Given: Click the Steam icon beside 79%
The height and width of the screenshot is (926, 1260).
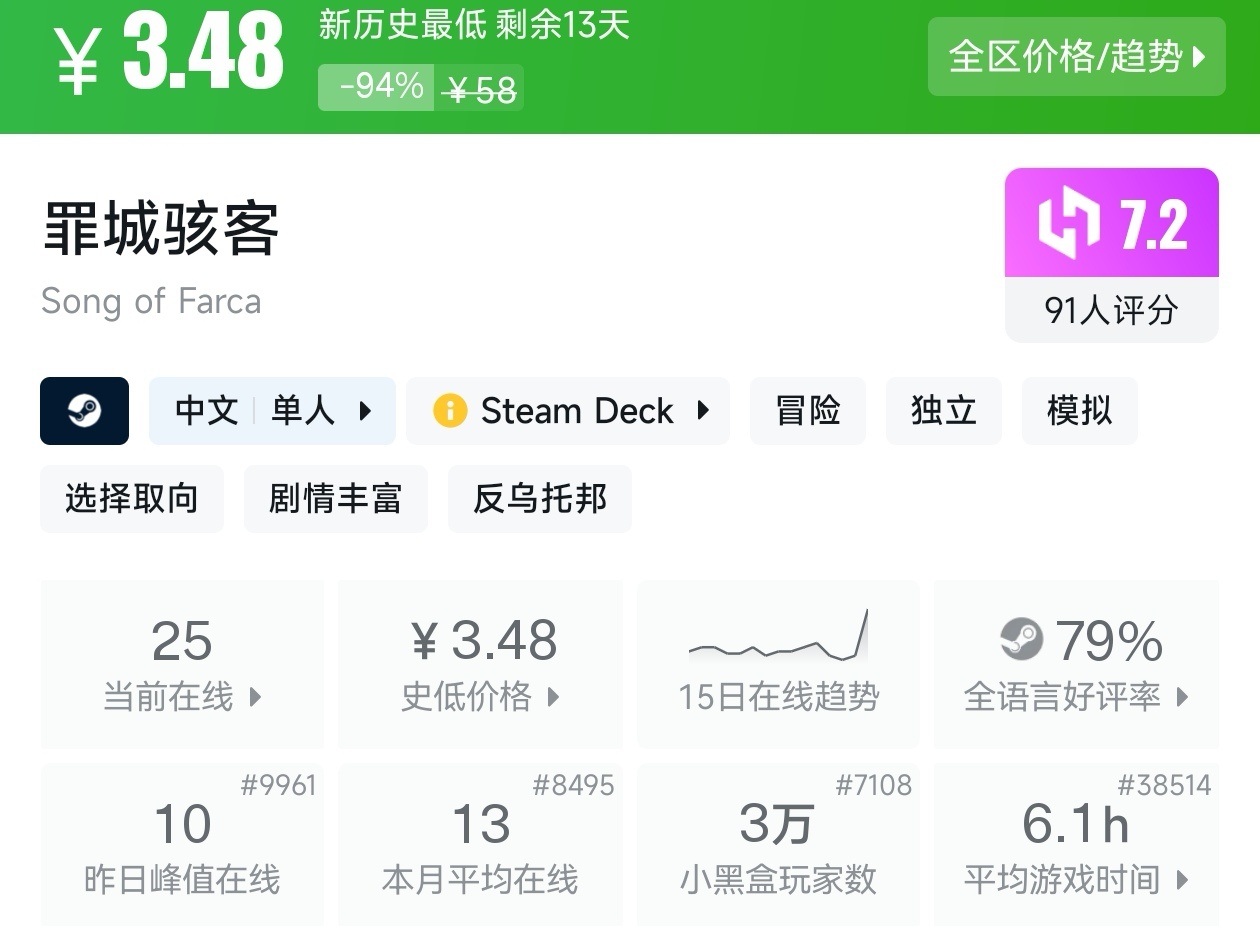Looking at the screenshot, I should (x=1021, y=640).
